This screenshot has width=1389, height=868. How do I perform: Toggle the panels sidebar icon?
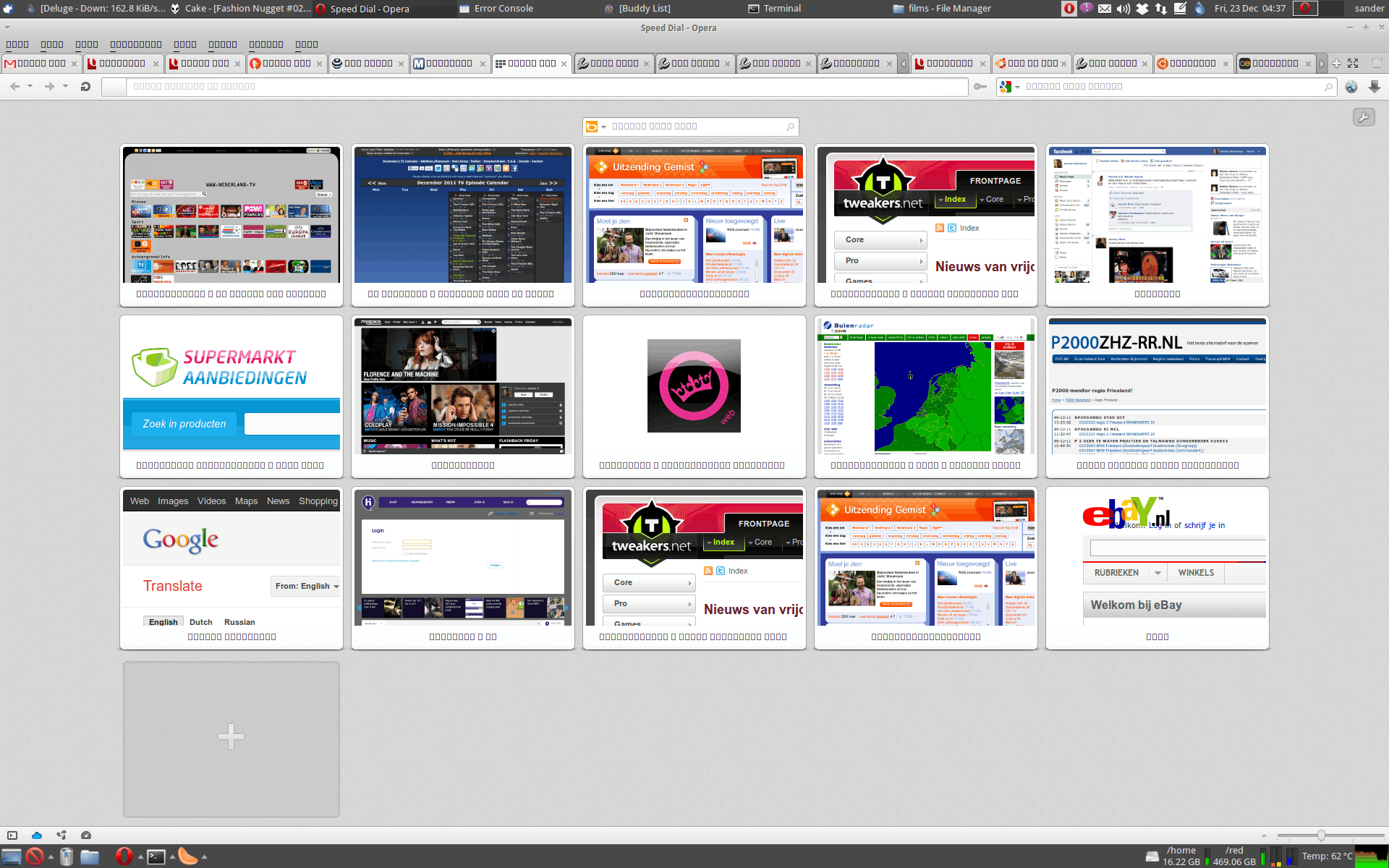(x=12, y=835)
